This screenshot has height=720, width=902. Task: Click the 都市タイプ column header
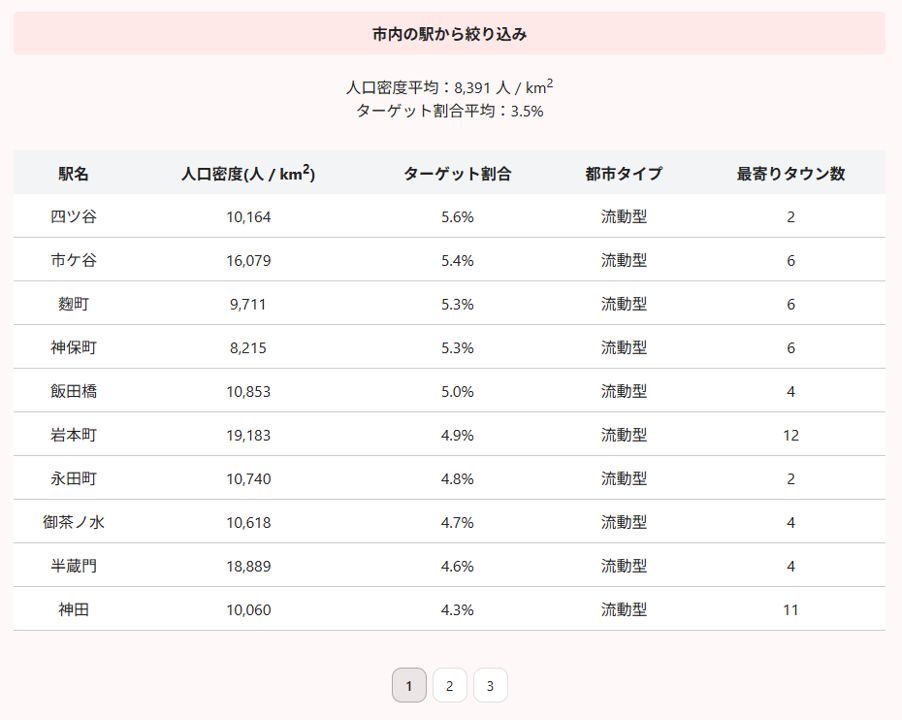click(x=623, y=173)
